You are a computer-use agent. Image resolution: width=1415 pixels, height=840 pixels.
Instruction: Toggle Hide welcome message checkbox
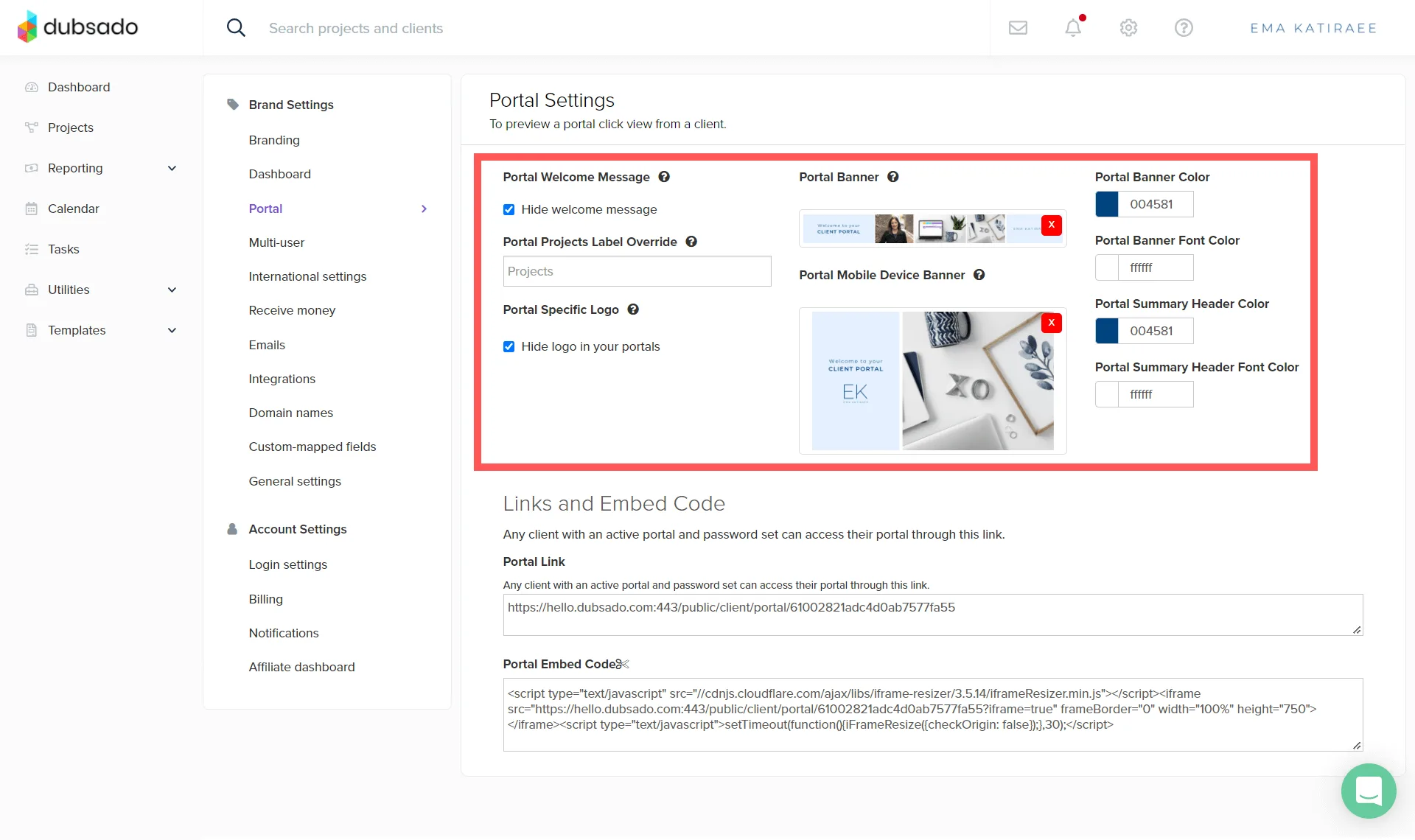509,210
